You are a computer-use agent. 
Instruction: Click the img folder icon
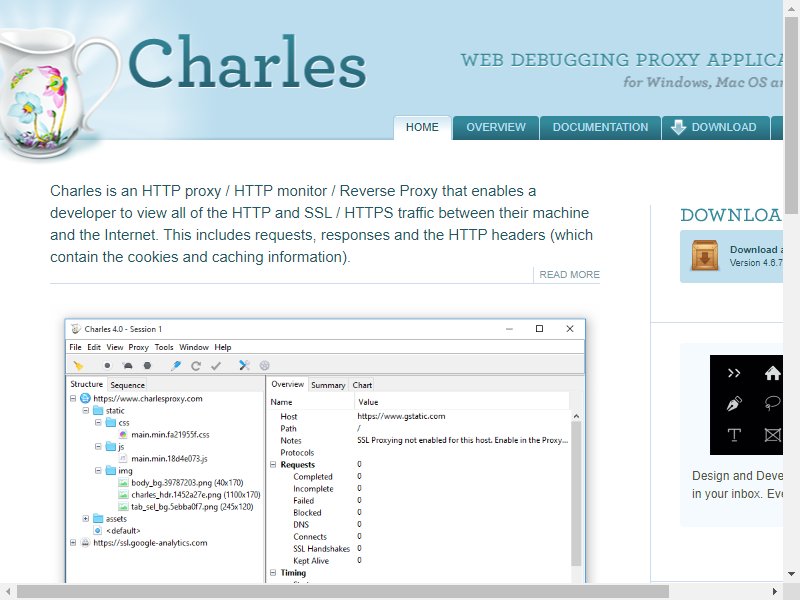point(111,470)
